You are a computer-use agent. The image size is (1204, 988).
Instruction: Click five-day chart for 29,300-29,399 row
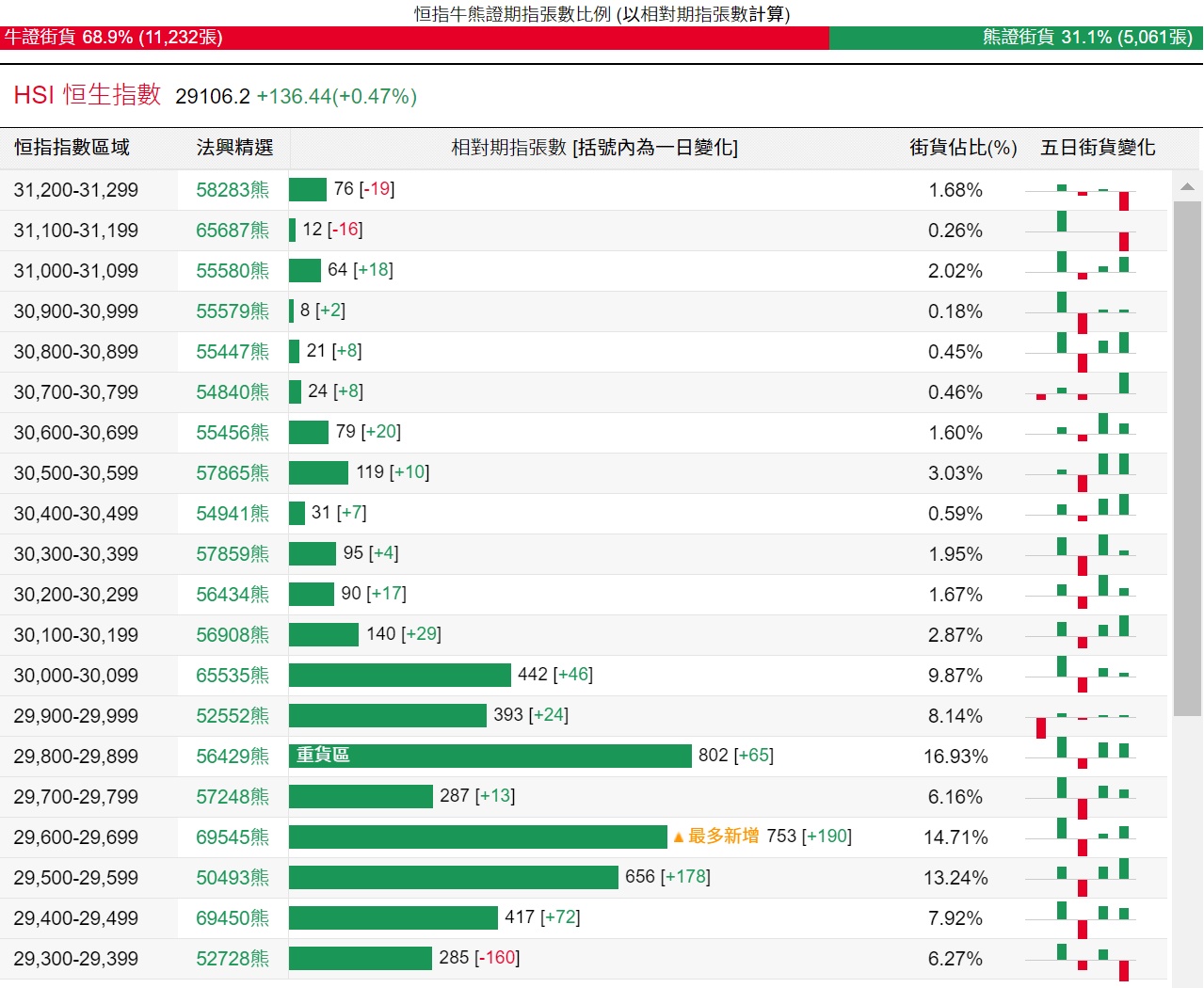click(x=1083, y=962)
